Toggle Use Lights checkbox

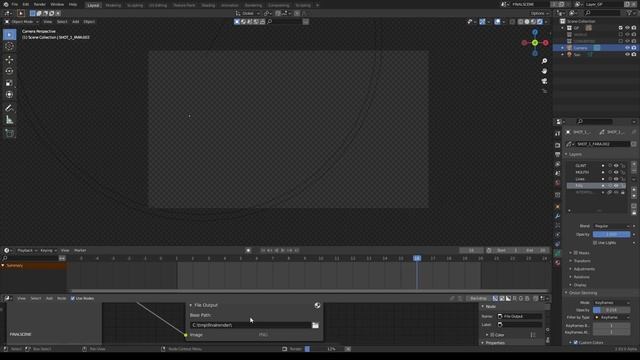(595, 242)
